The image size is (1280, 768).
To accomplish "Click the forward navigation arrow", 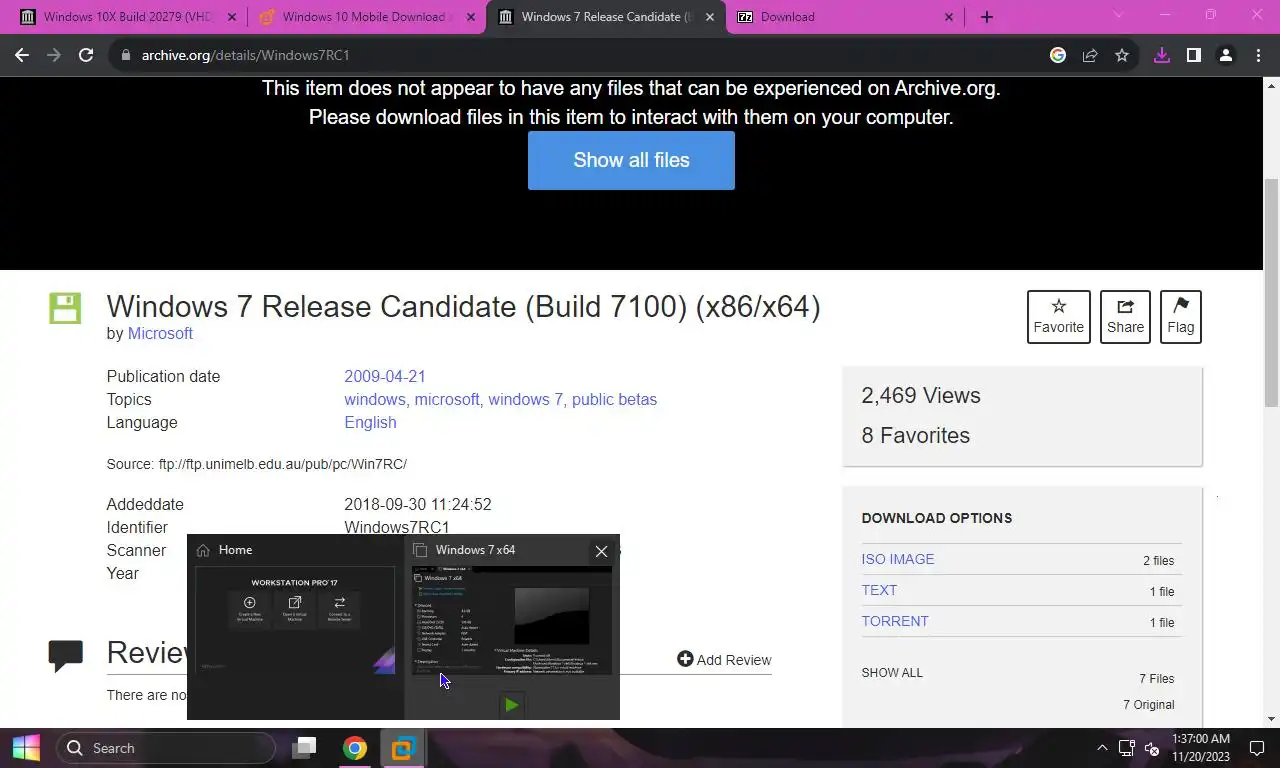I will tap(54, 55).
